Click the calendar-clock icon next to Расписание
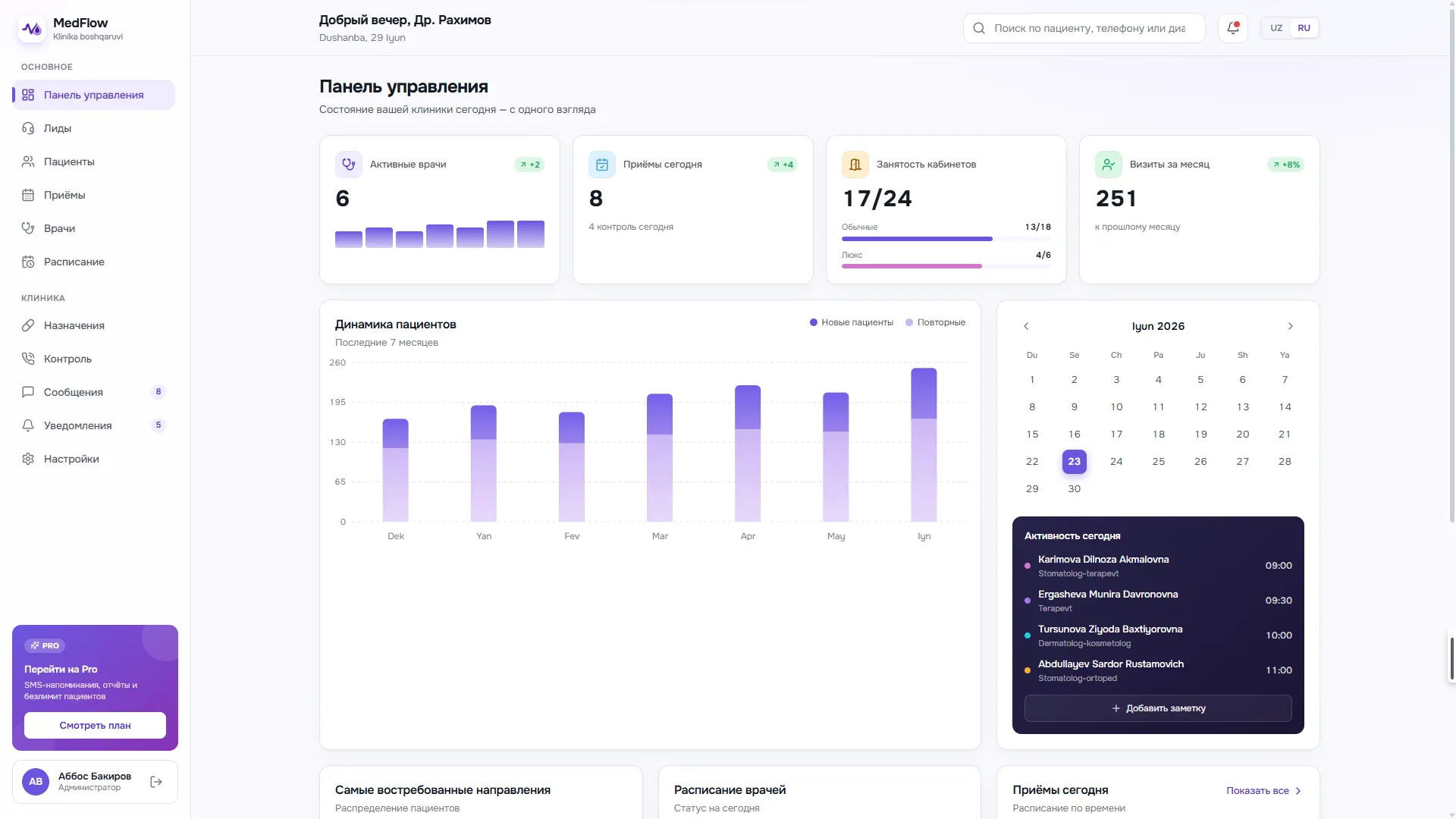 pos(28,262)
